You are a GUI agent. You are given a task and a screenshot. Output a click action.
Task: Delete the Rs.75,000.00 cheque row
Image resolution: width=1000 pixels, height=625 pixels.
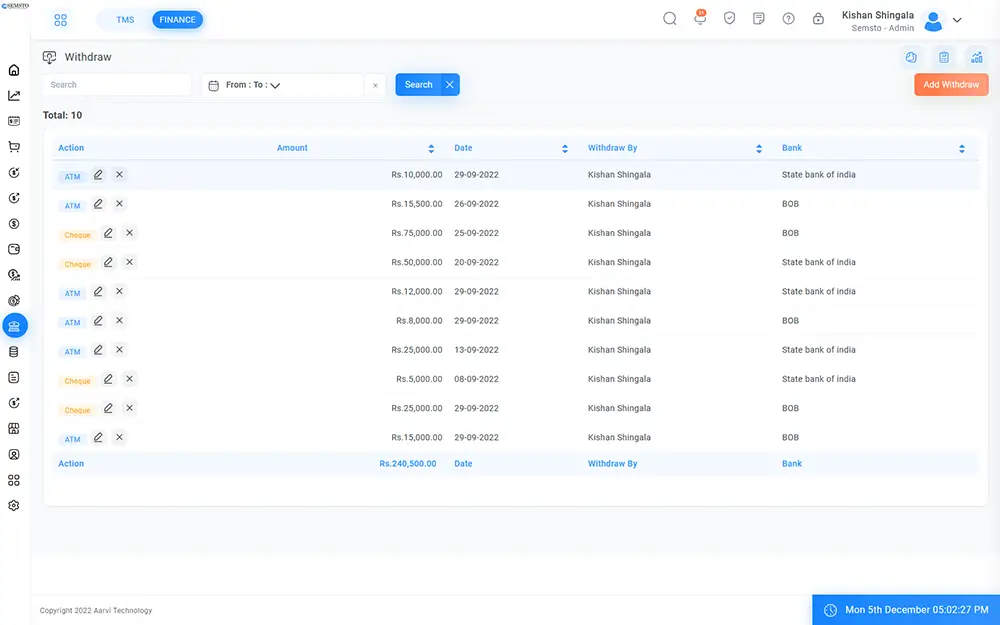(x=129, y=233)
